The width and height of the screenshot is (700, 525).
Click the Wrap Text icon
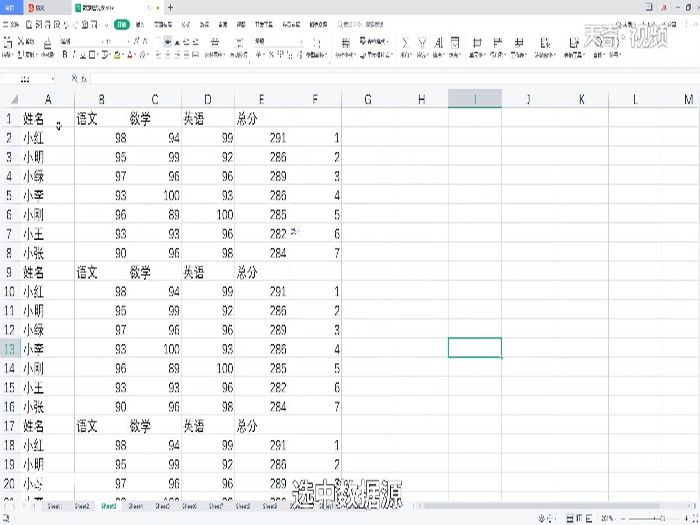pos(239,43)
